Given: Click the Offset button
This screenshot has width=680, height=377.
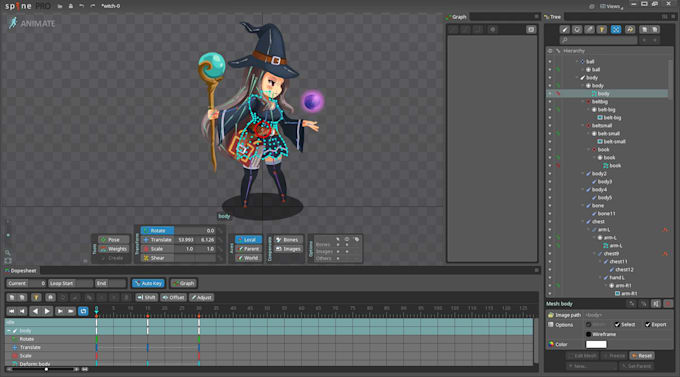Looking at the screenshot, I should click(x=173, y=297).
